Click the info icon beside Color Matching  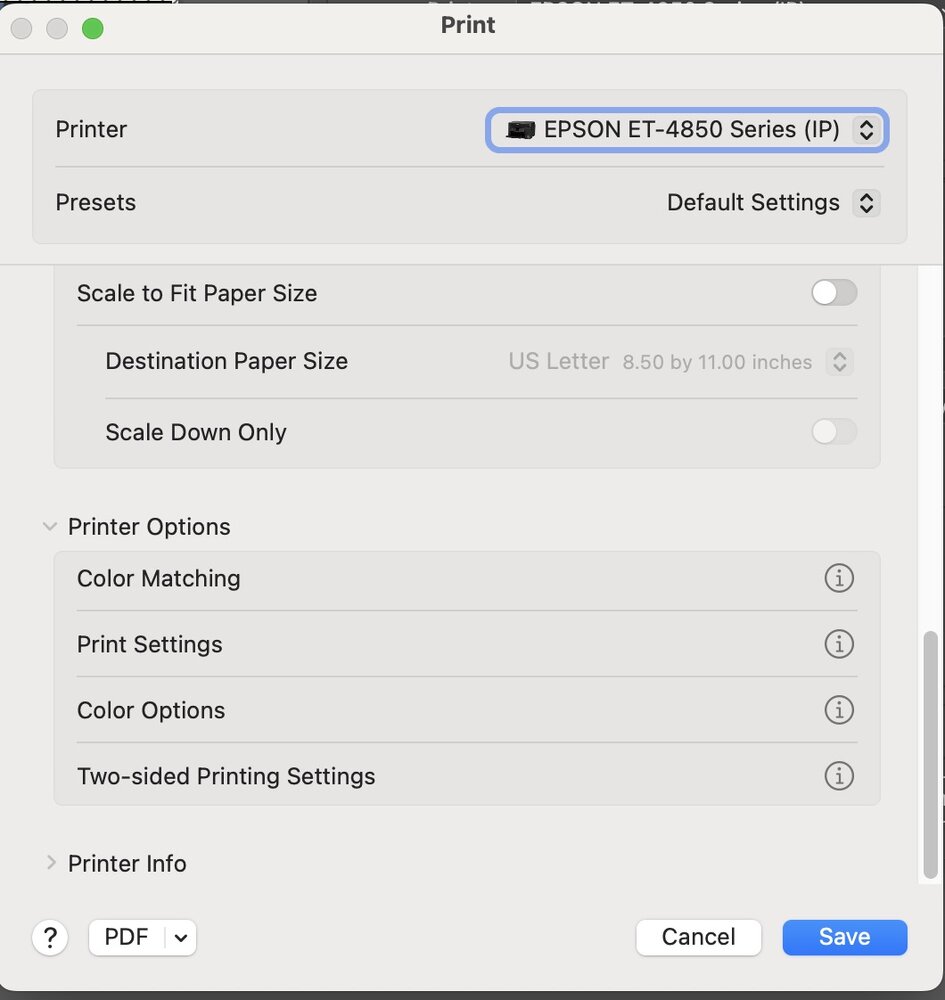pyautogui.click(x=839, y=578)
